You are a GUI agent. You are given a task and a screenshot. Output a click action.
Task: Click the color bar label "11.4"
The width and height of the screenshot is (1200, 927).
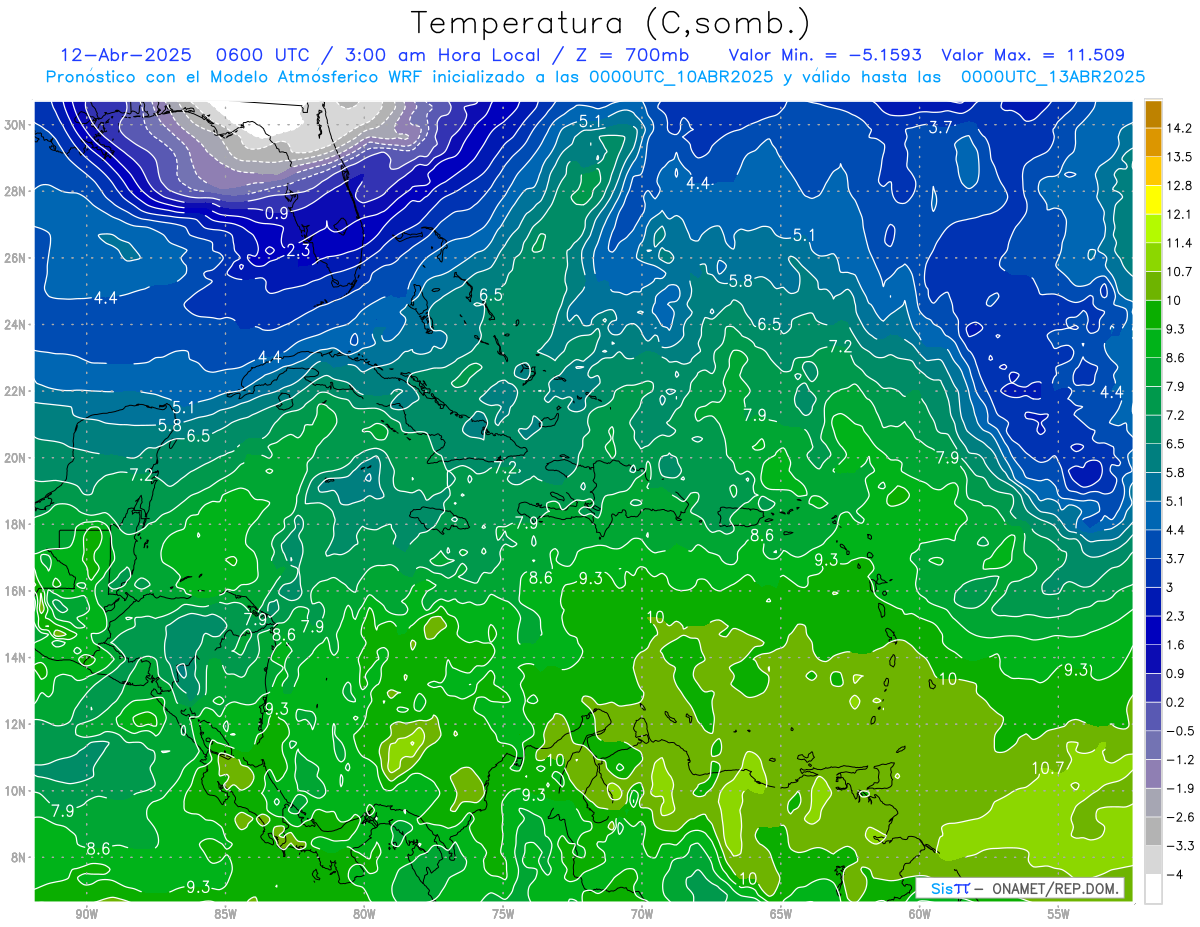tap(1180, 243)
